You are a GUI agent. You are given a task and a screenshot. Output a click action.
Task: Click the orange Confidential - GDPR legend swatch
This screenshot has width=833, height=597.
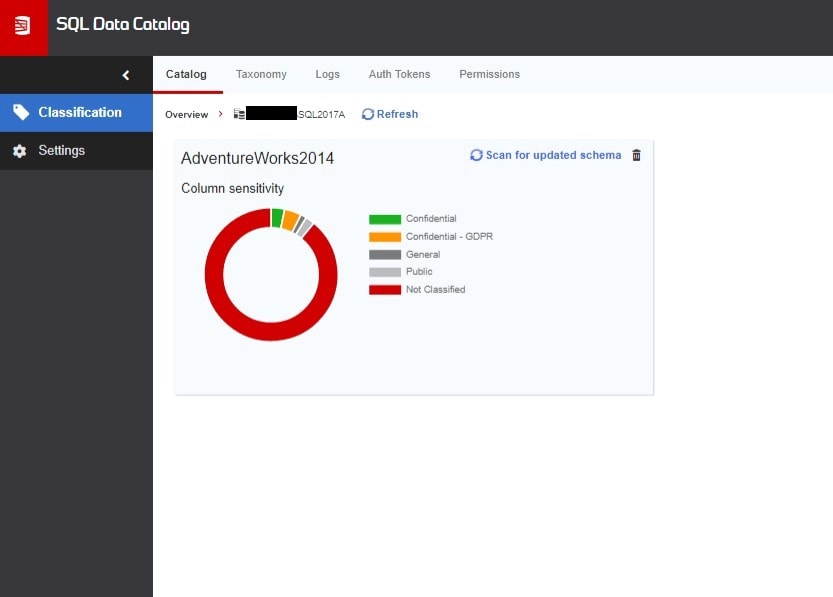(x=385, y=237)
